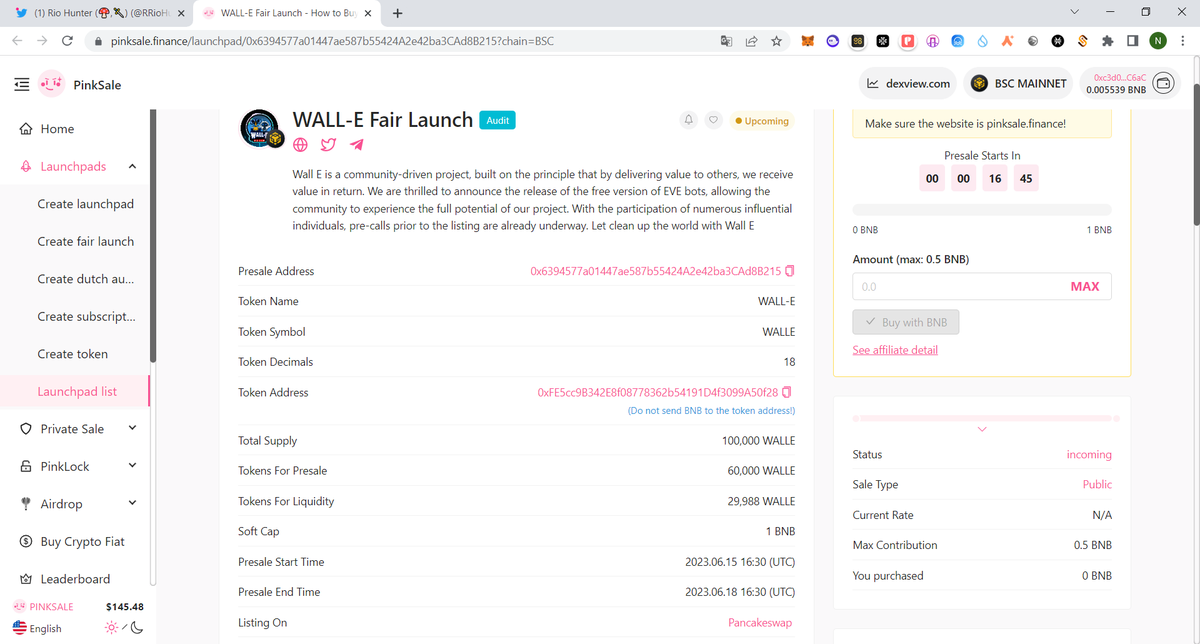Viewport: 1200px width, 644px height.
Task: Click the sidebar scrollbar
Action: coord(153,235)
